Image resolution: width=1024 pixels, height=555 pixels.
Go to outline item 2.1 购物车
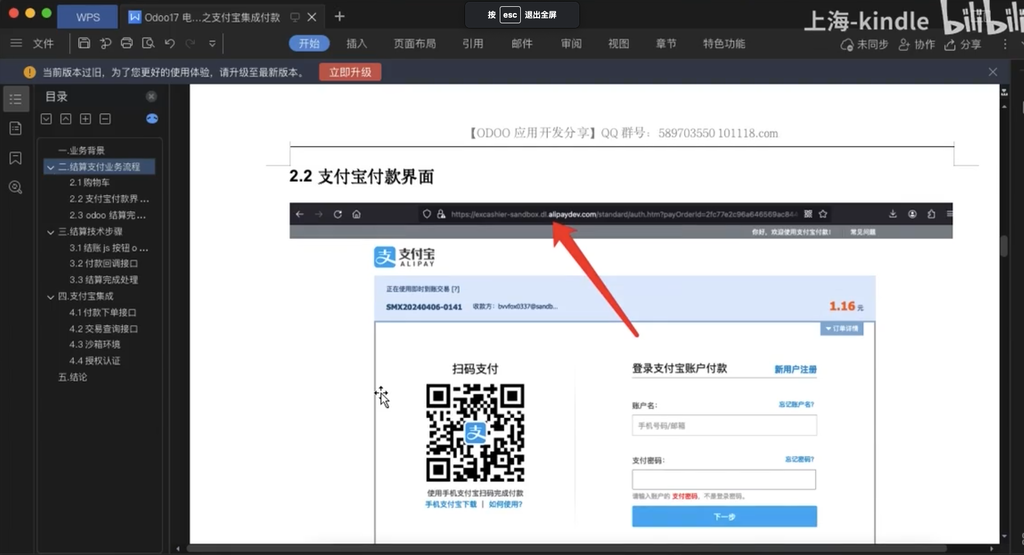pos(89,182)
